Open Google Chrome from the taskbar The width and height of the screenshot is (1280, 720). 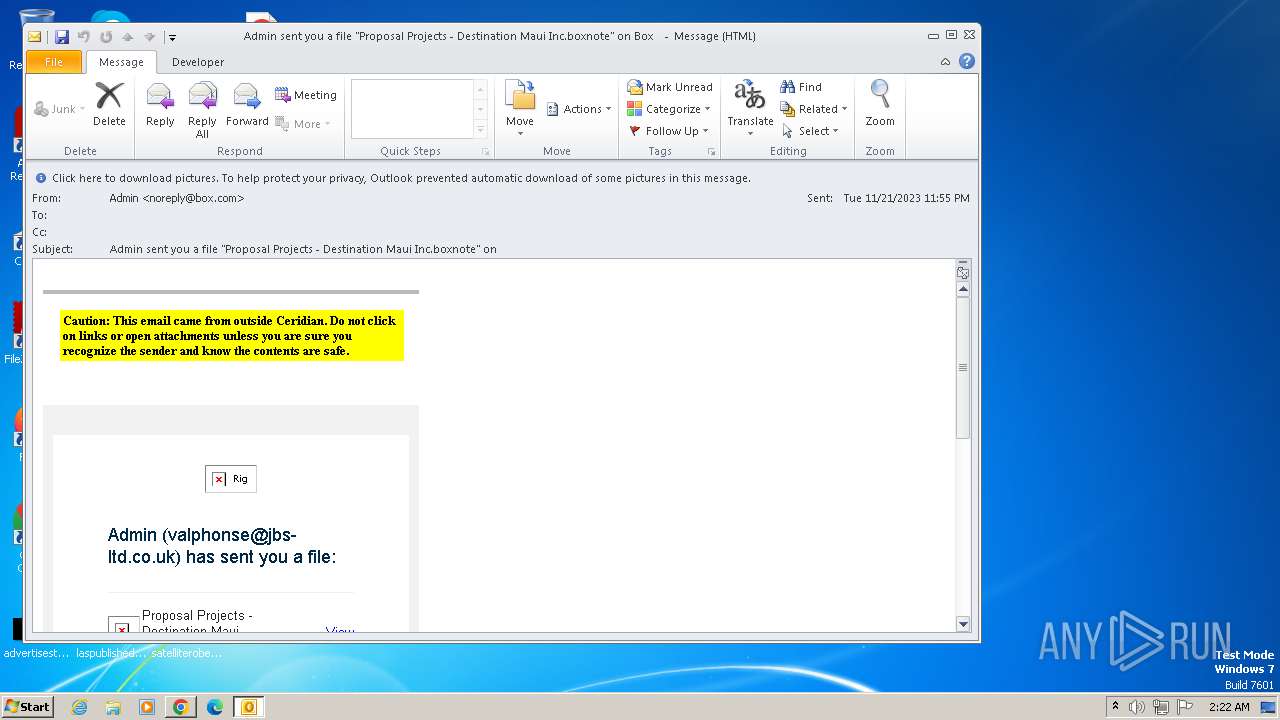(x=181, y=707)
